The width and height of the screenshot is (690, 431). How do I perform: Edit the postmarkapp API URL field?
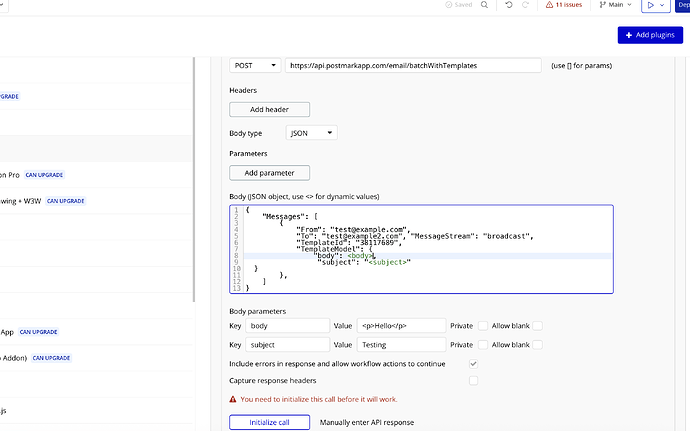tap(413, 66)
